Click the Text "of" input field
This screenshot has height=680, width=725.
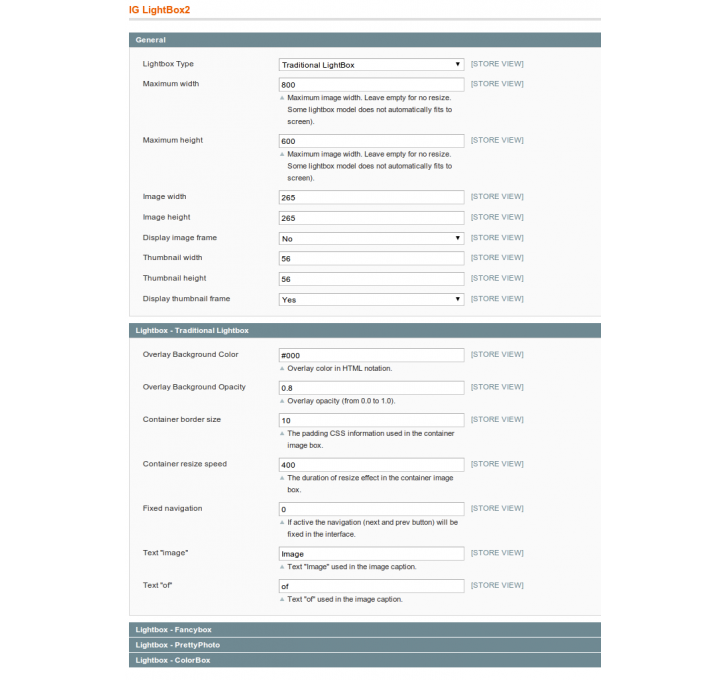tap(371, 586)
